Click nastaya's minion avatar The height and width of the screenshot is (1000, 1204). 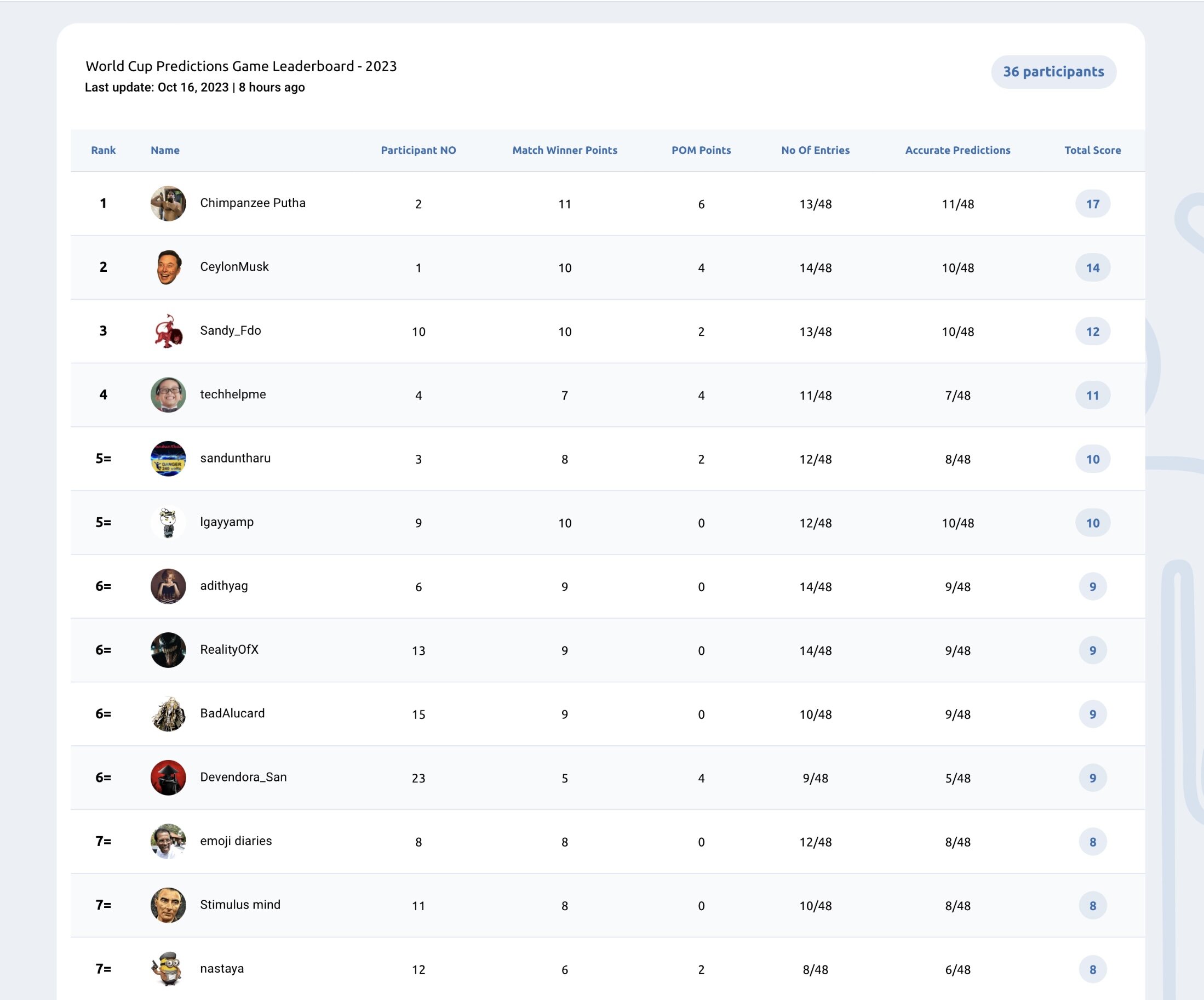pyautogui.click(x=168, y=969)
